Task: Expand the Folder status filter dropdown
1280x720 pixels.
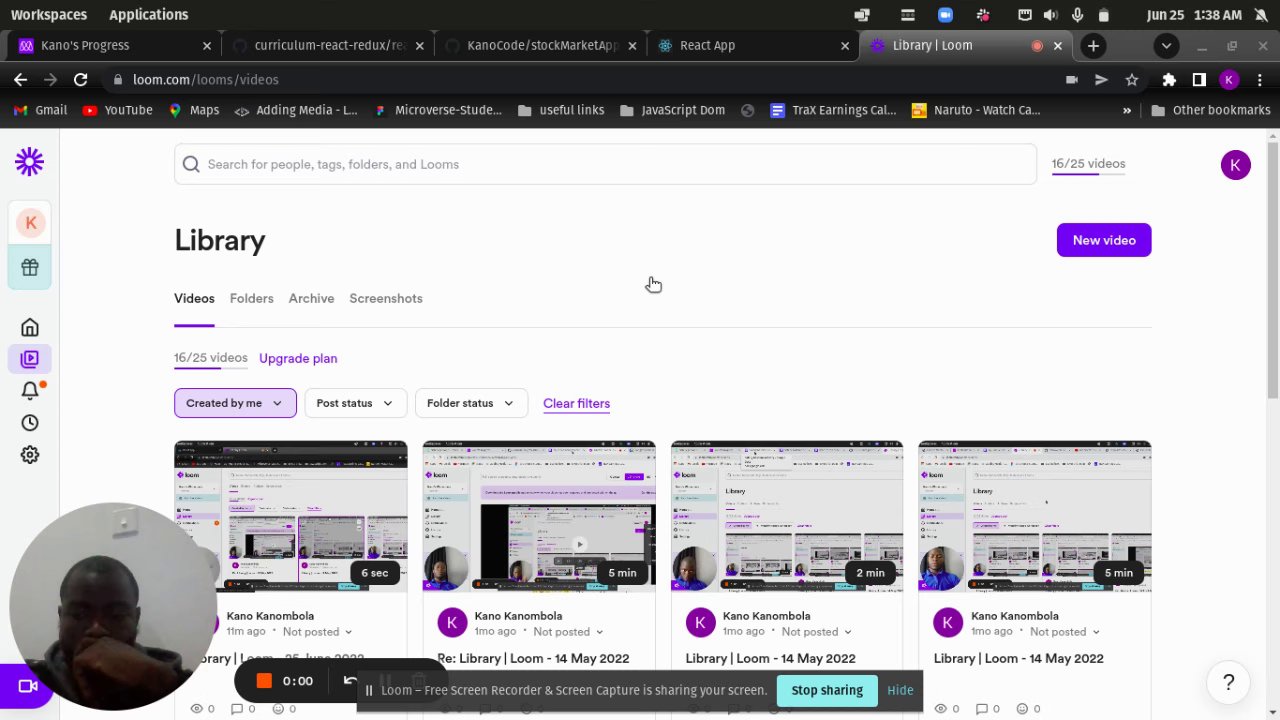Action: pyautogui.click(x=470, y=403)
